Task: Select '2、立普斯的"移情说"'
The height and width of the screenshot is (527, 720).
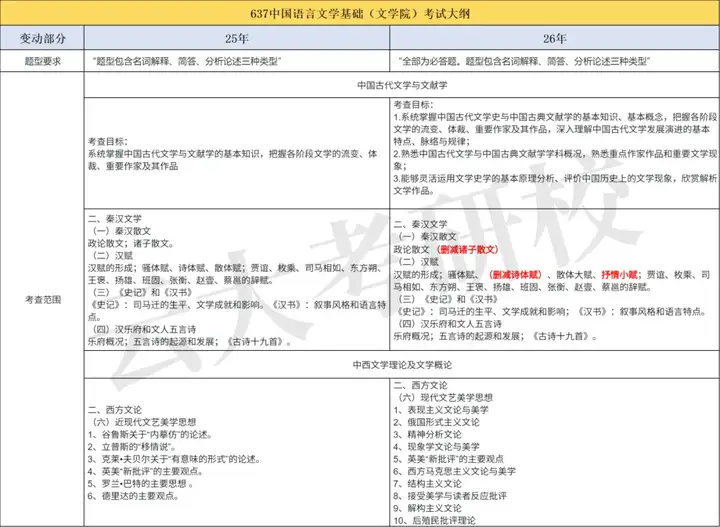Action: (132, 447)
